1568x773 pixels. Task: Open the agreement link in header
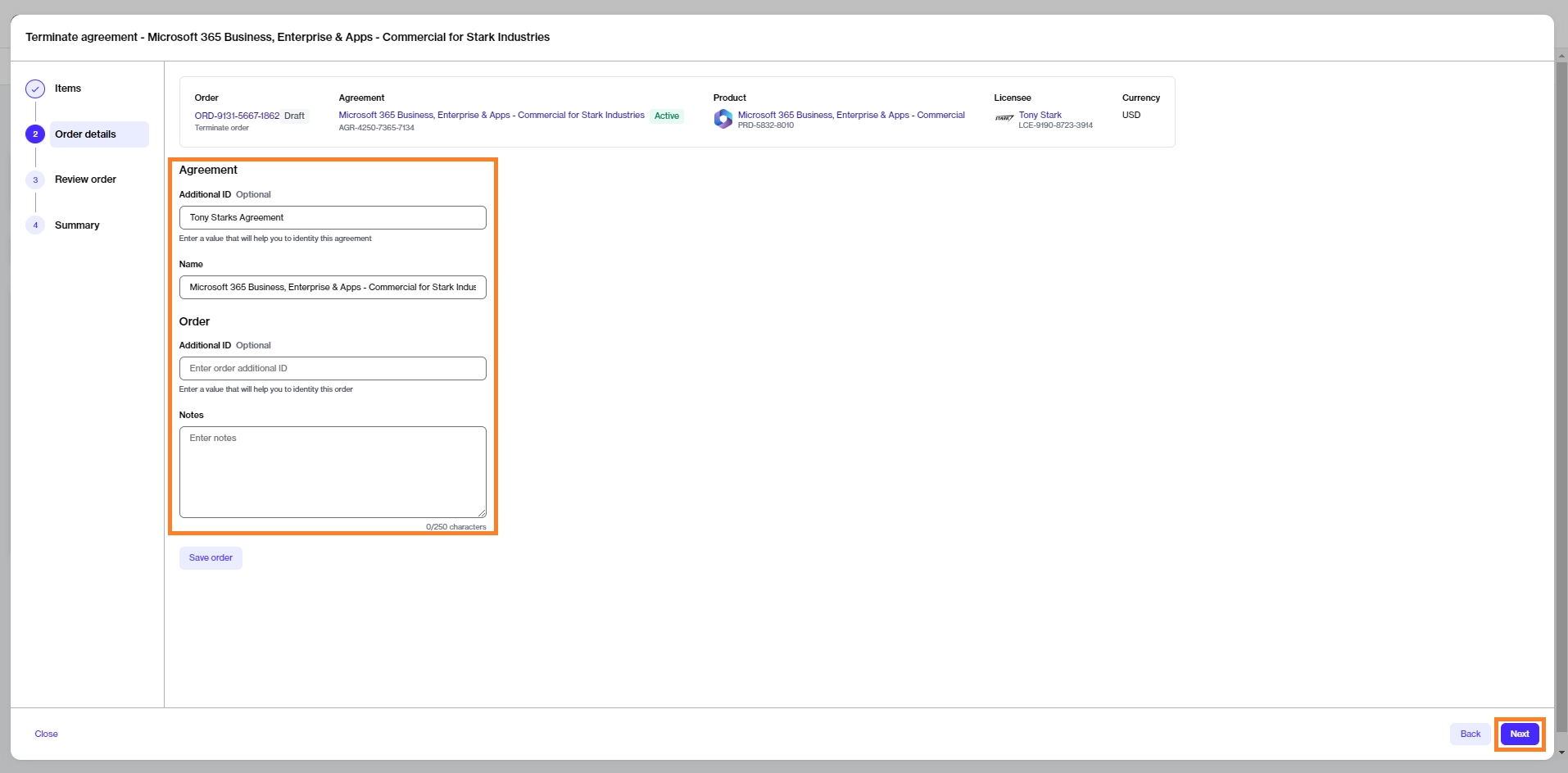[x=492, y=116]
